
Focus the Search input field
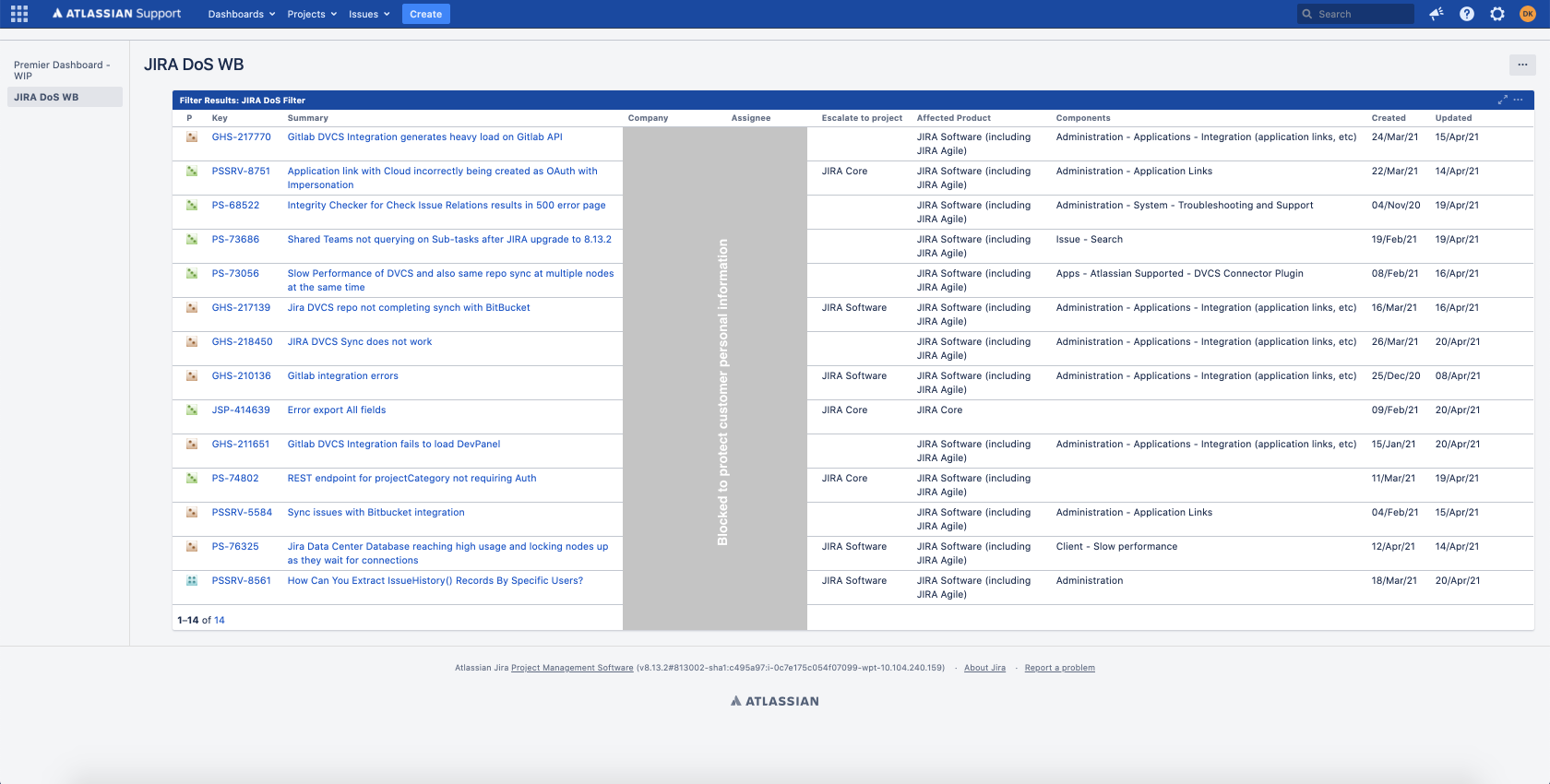tap(1355, 14)
